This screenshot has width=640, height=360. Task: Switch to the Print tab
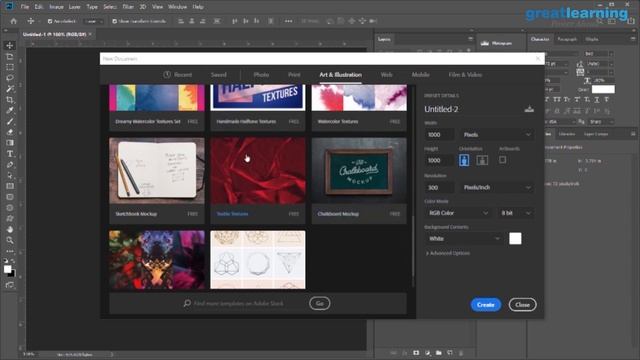point(294,75)
